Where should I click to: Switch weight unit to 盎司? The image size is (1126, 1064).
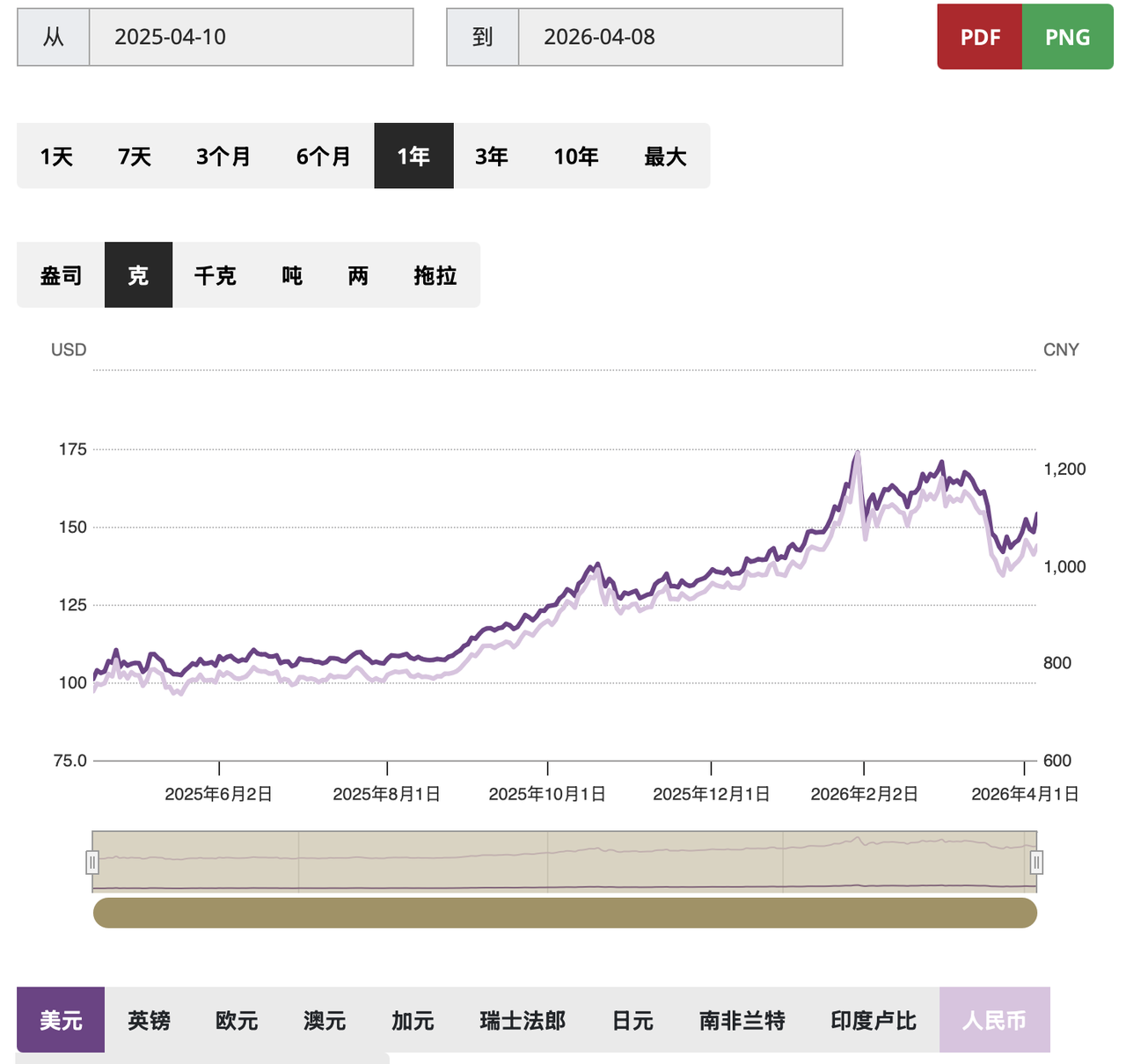pos(61,275)
